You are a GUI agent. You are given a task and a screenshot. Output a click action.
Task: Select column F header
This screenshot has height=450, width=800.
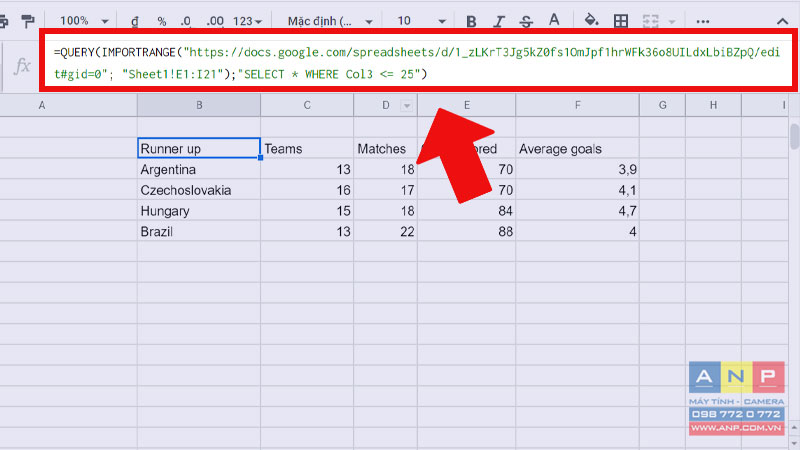[x=578, y=105]
